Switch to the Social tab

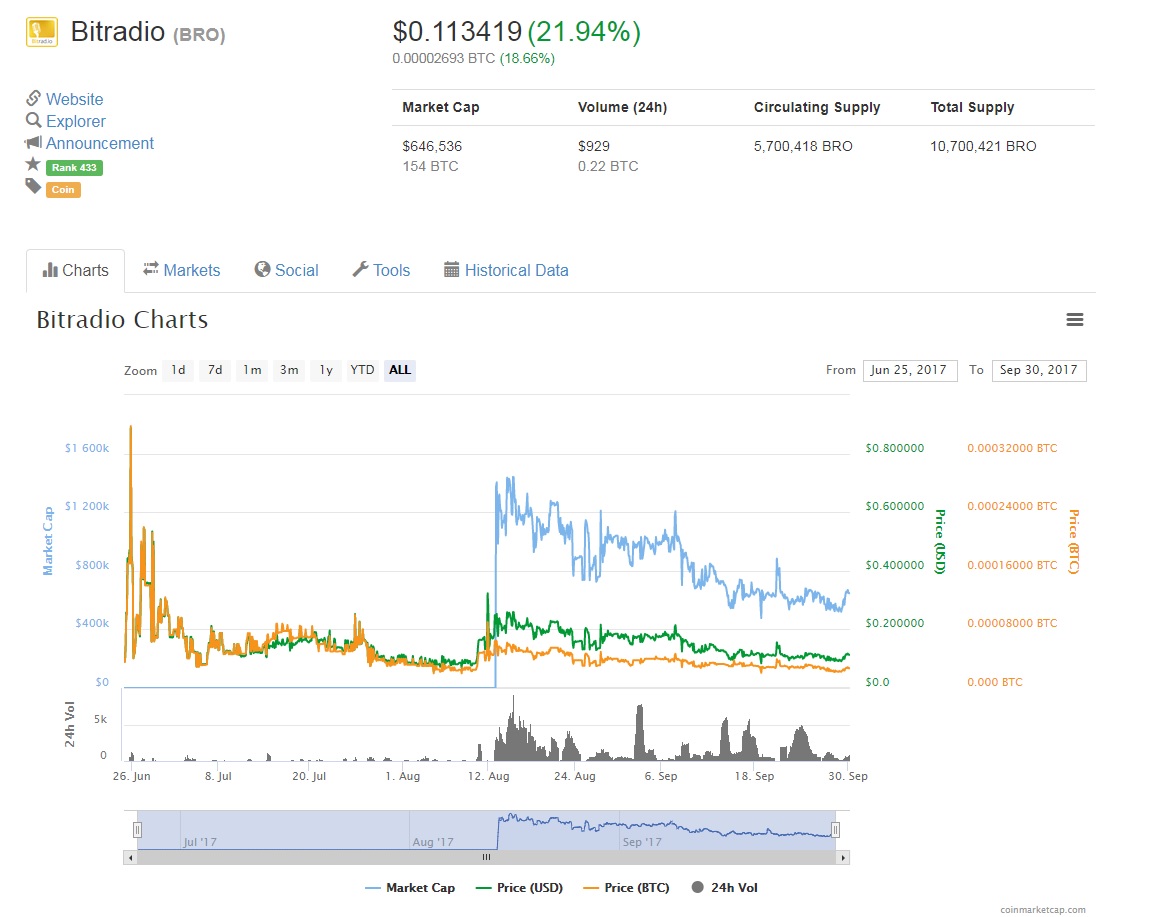pos(287,270)
